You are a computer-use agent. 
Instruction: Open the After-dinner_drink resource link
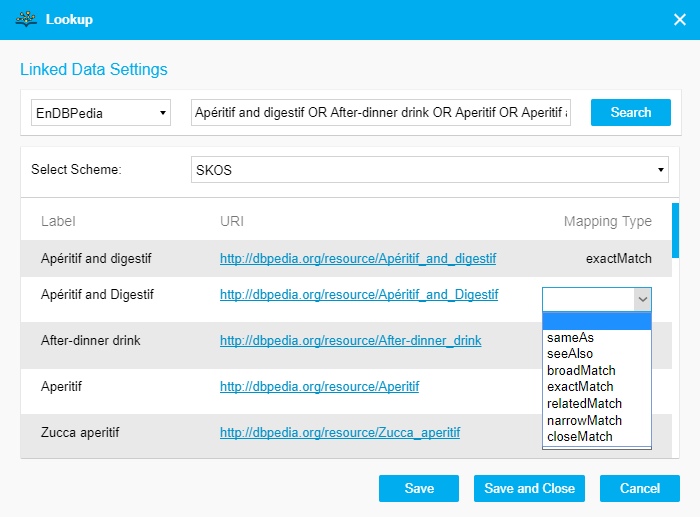[350, 341]
